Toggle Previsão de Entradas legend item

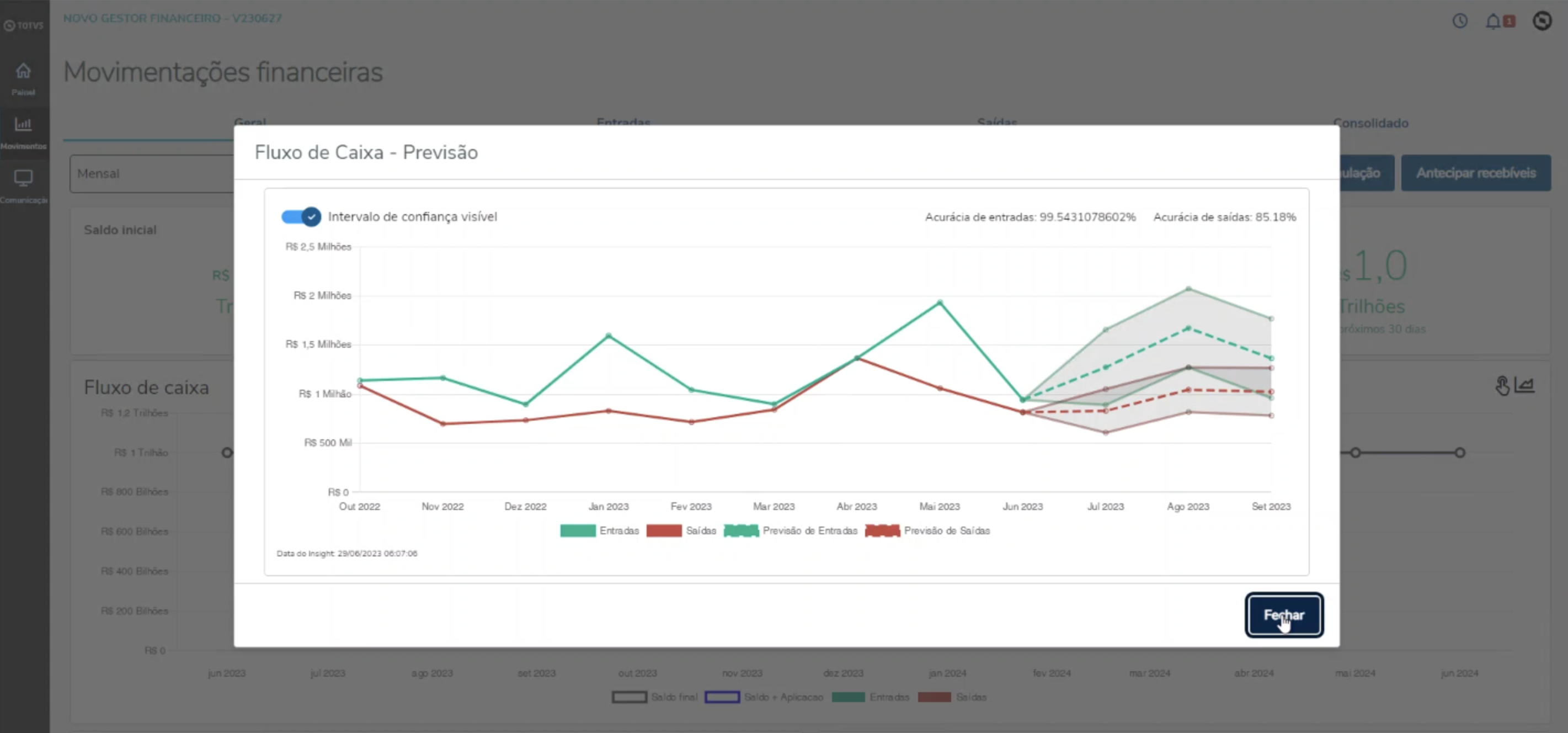coord(741,531)
